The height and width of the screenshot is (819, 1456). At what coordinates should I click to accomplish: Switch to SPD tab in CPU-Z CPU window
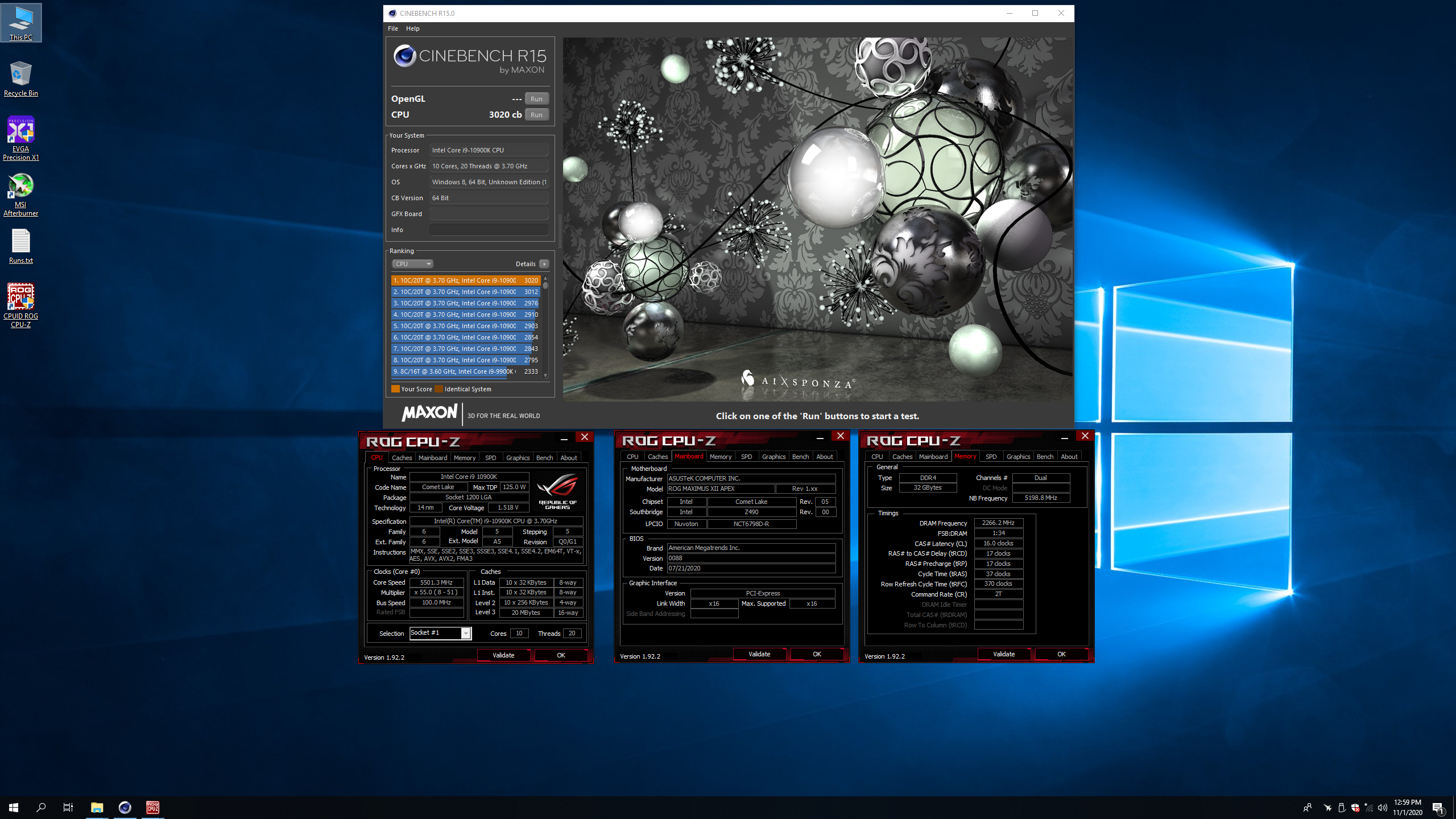pyautogui.click(x=490, y=458)
